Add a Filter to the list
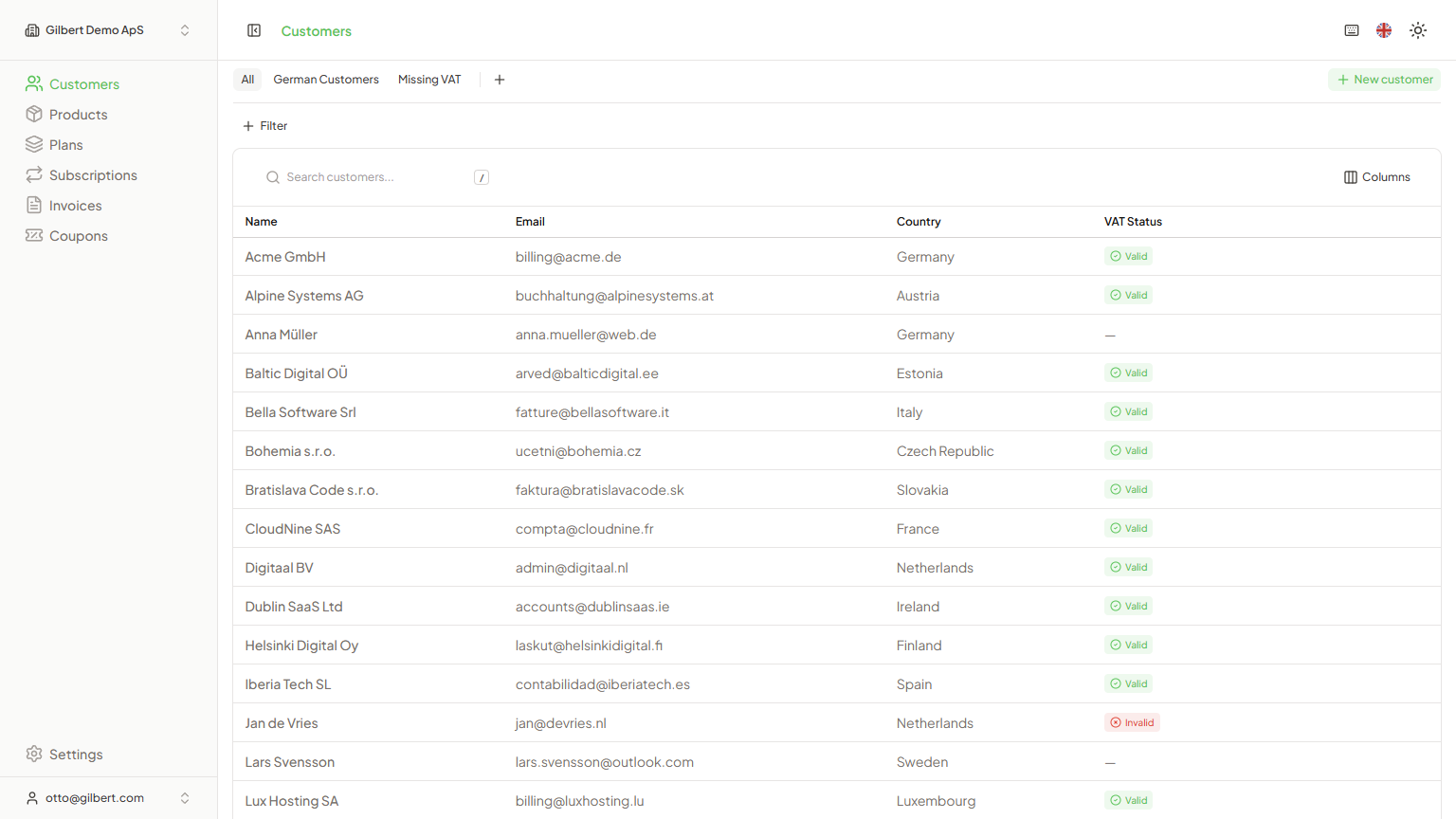Viewport: 1456px width, 819px height. coord(265,126)
